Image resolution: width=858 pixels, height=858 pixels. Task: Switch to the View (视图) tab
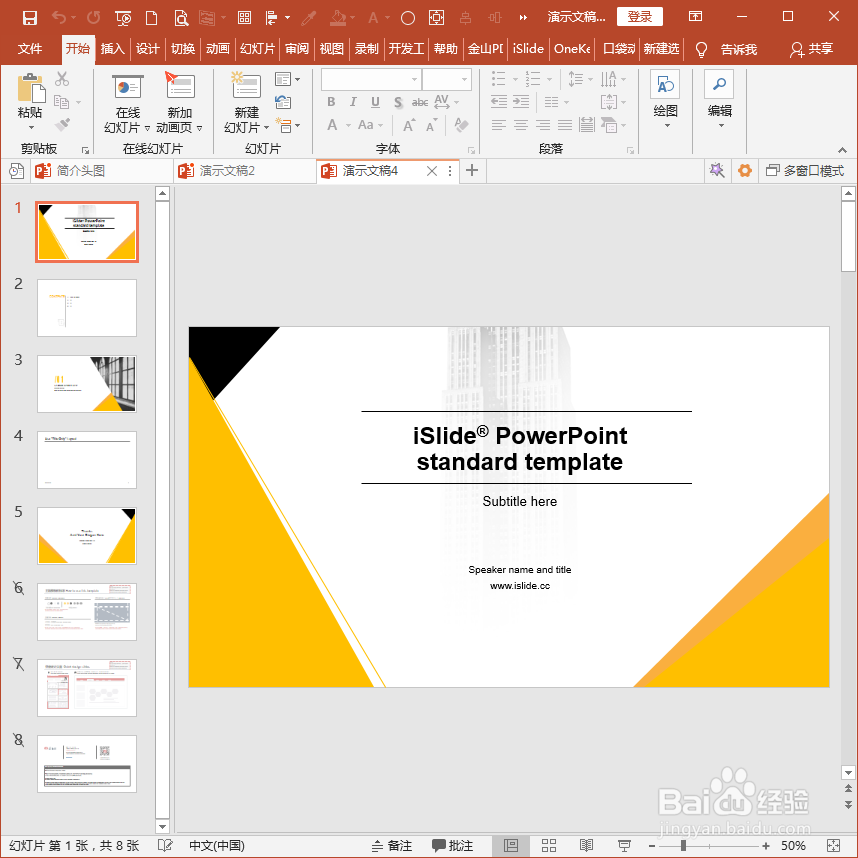332,49
